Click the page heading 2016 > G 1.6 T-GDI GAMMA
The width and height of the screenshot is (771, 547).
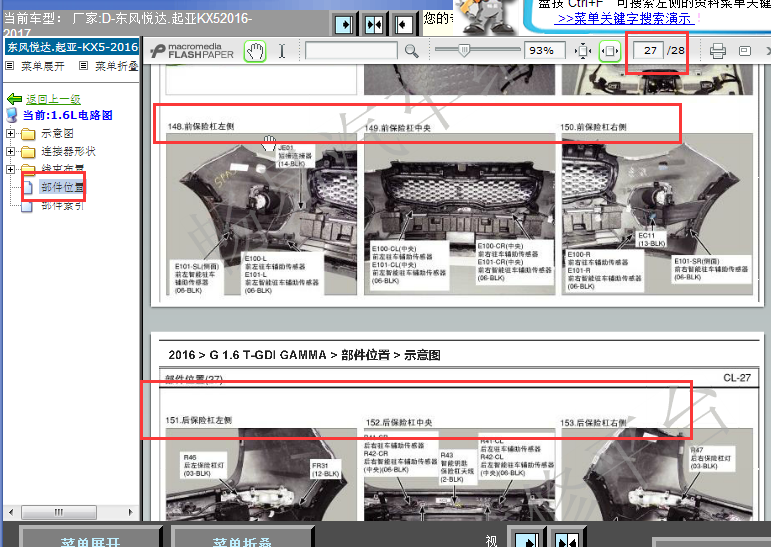(304, 355)
